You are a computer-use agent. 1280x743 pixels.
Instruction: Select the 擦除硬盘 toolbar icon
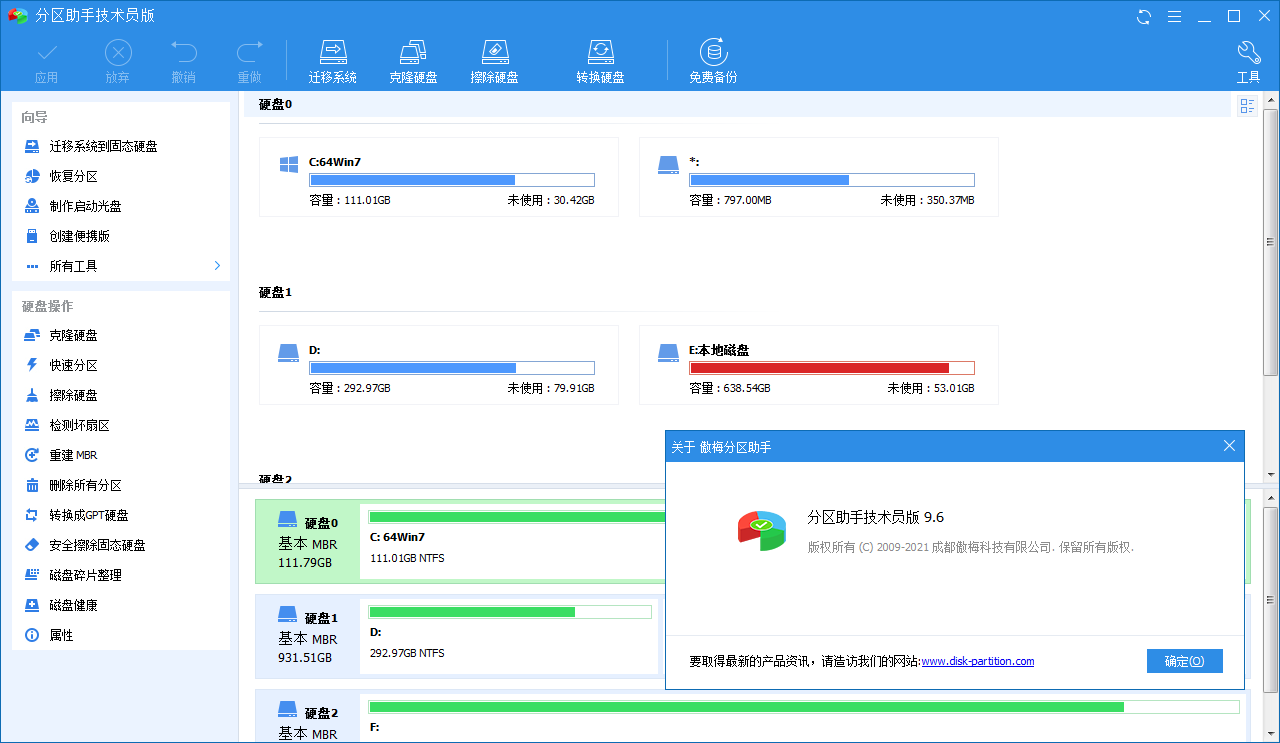(494, 58)
